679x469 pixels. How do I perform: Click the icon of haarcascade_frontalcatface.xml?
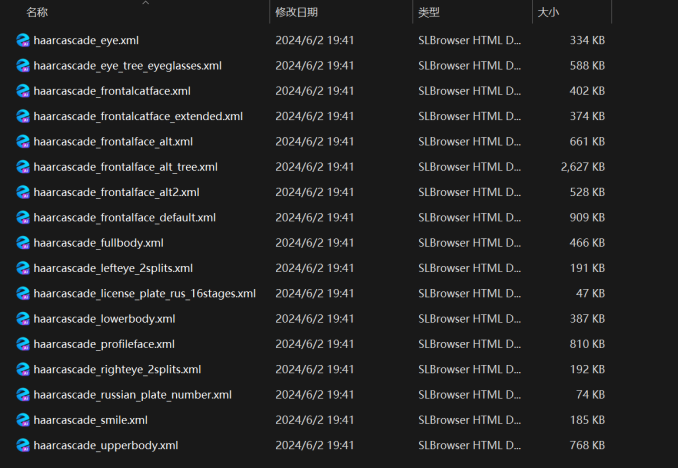(x=23, y=91)
